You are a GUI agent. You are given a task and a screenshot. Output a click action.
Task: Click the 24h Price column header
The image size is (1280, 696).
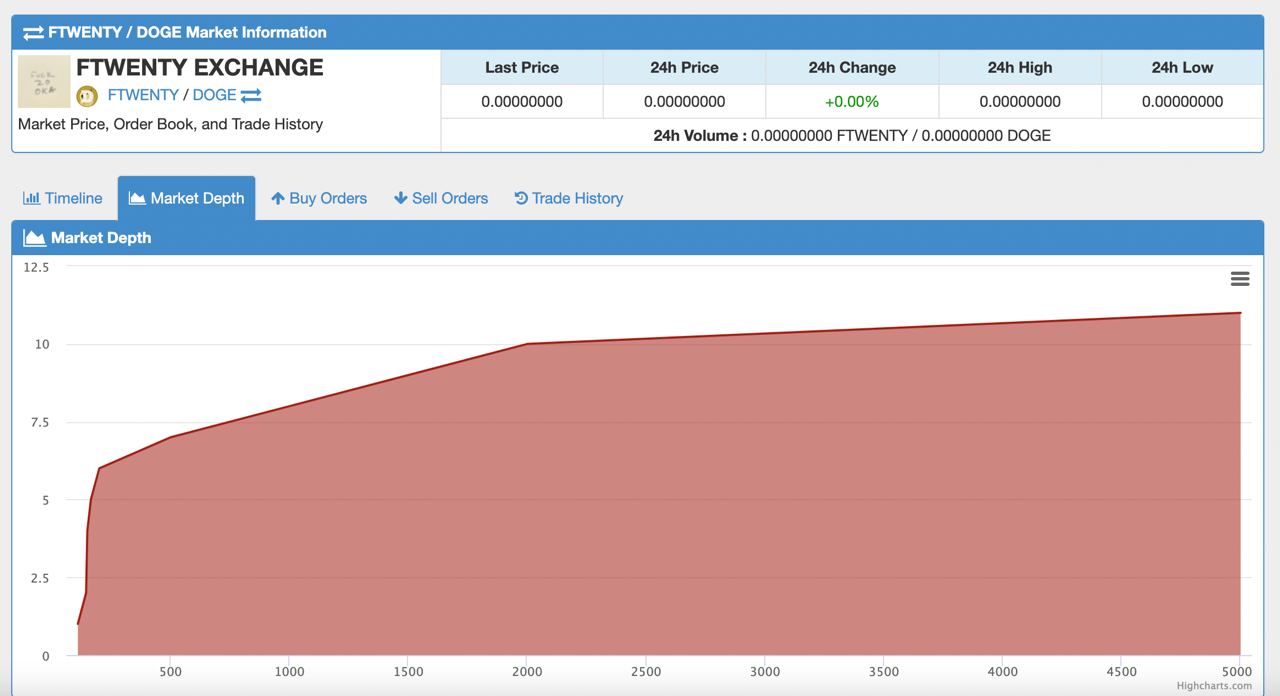685,68
